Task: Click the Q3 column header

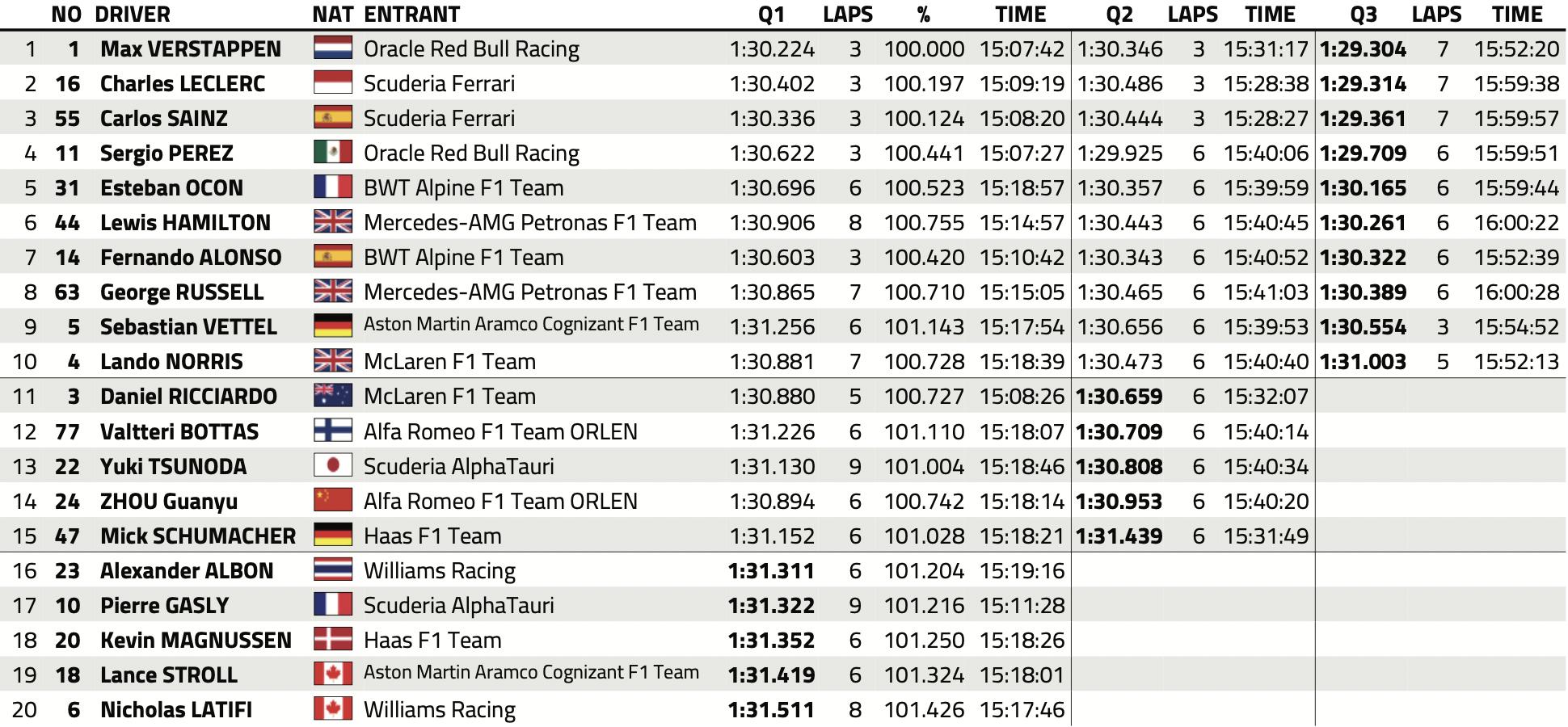Action: pos(1364,15)
